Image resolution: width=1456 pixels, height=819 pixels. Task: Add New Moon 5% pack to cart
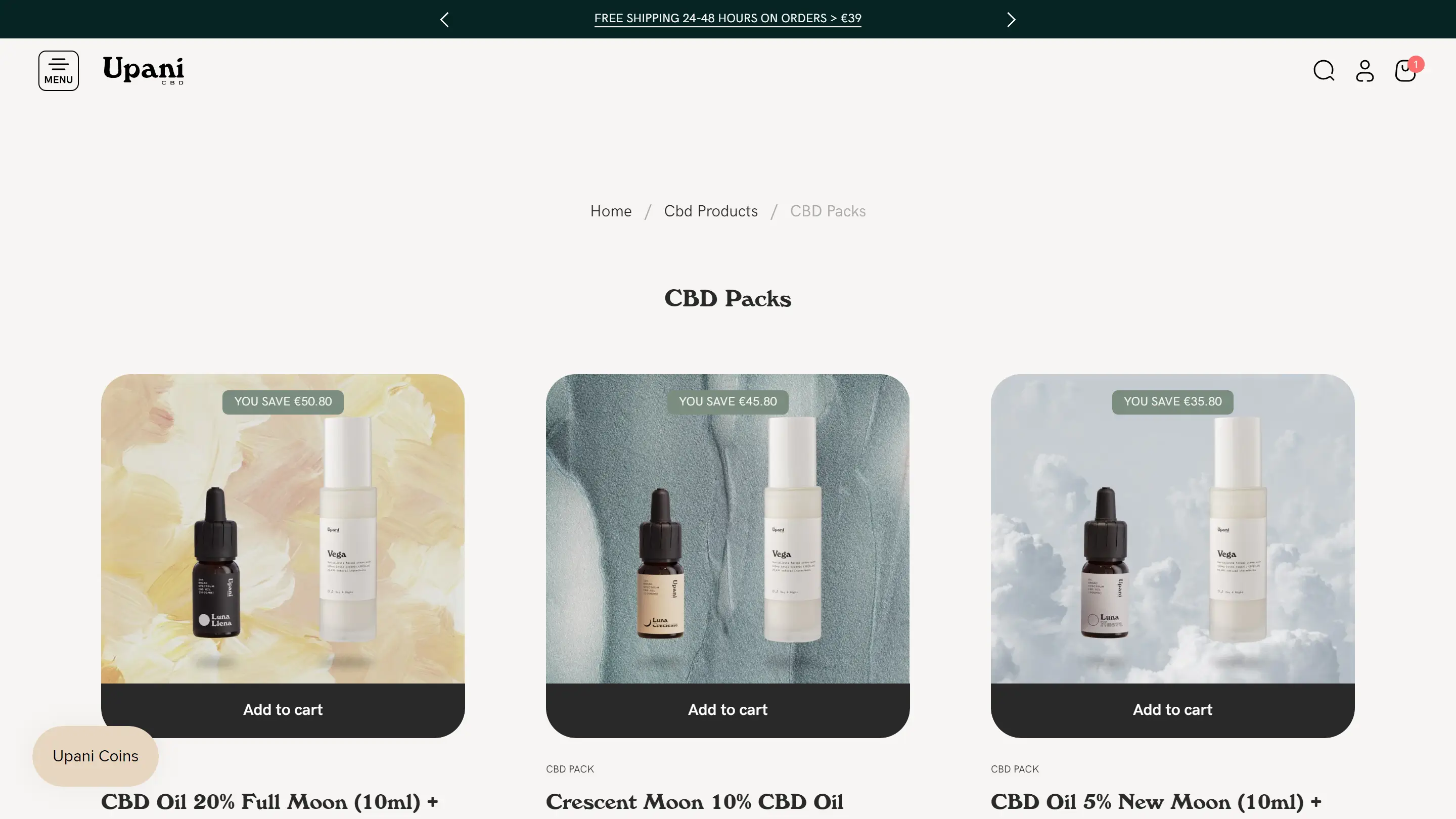pos(1172,710)
